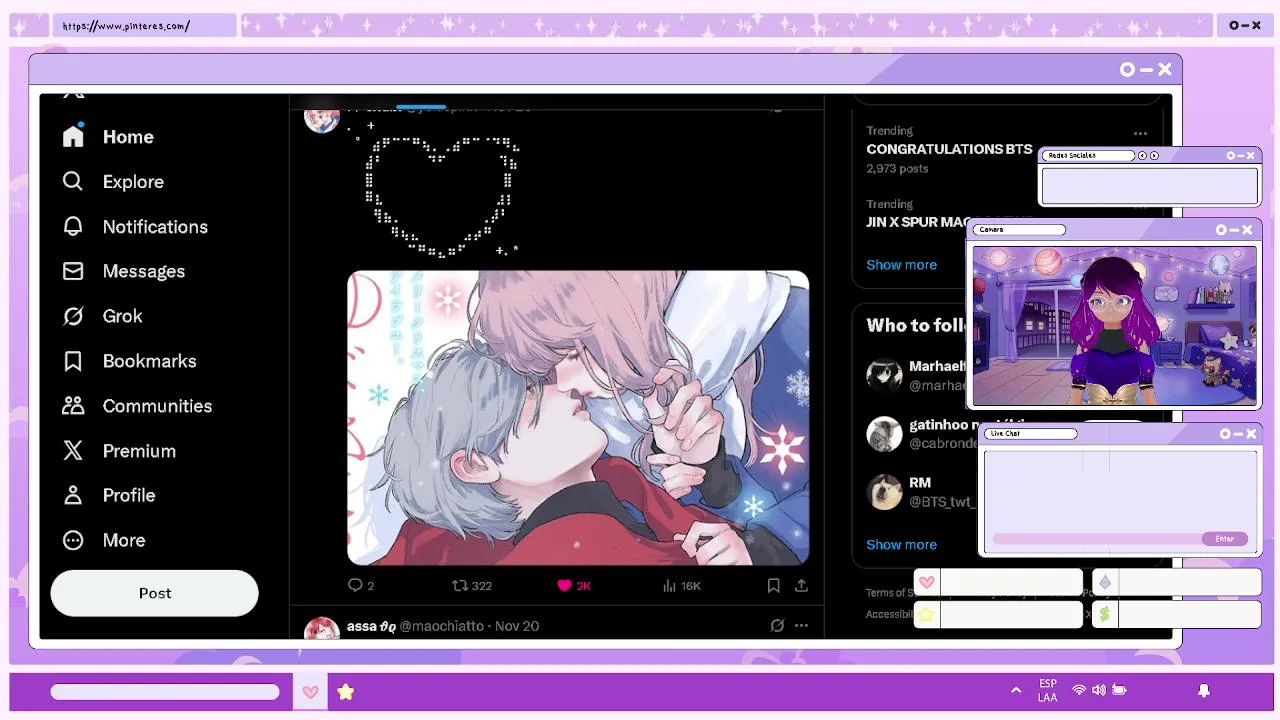Open the Marhaeh profile avatar
This screenshot has height=720, width=1280.
click(x=884, y=375)
